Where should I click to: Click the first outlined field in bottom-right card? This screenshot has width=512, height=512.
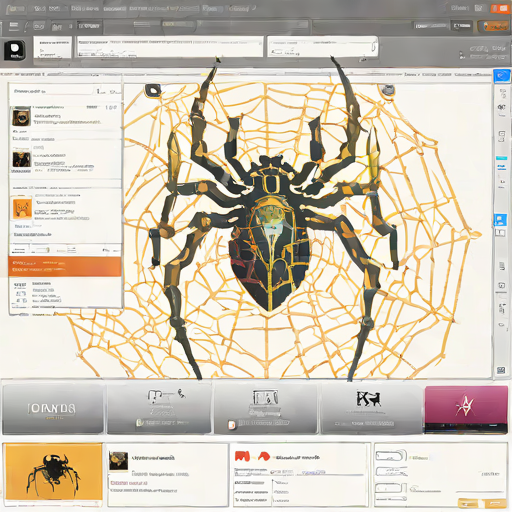(391, 455)
